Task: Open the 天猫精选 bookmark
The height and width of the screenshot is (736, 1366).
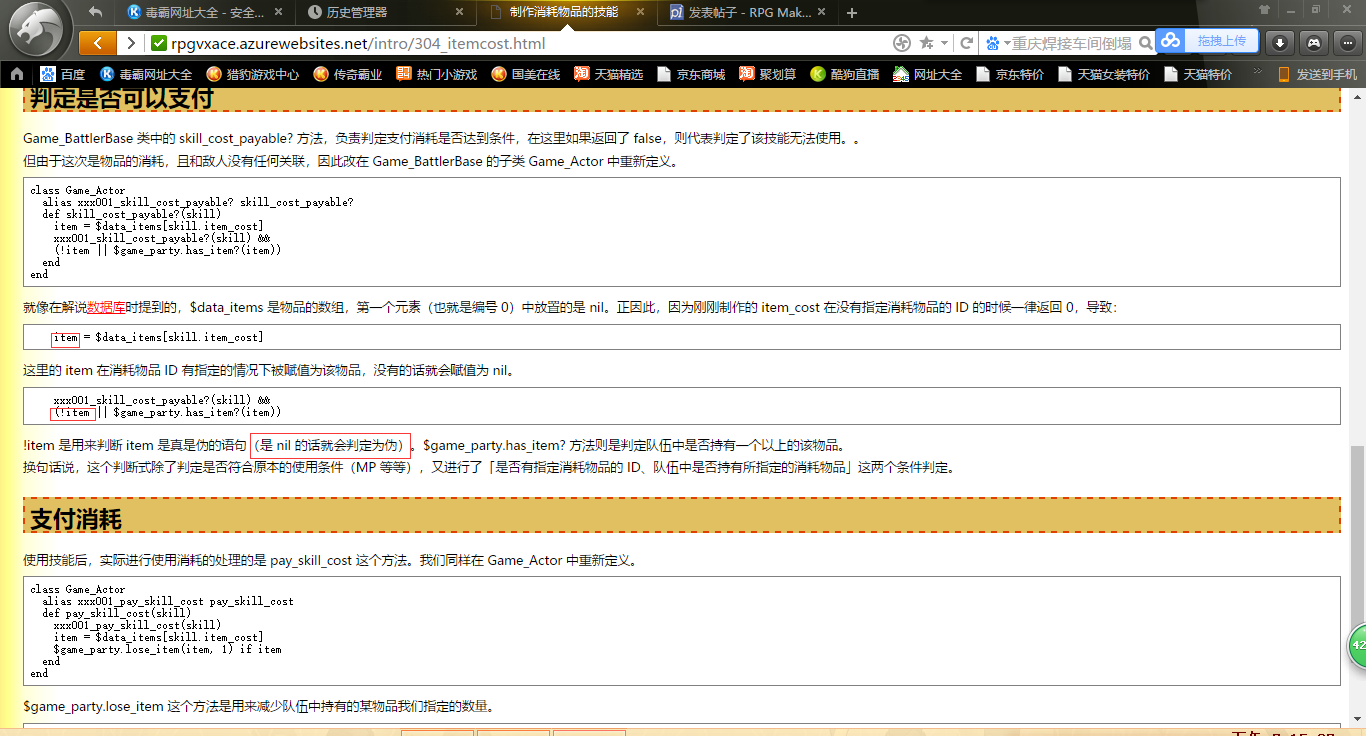Action: (608, 74)
